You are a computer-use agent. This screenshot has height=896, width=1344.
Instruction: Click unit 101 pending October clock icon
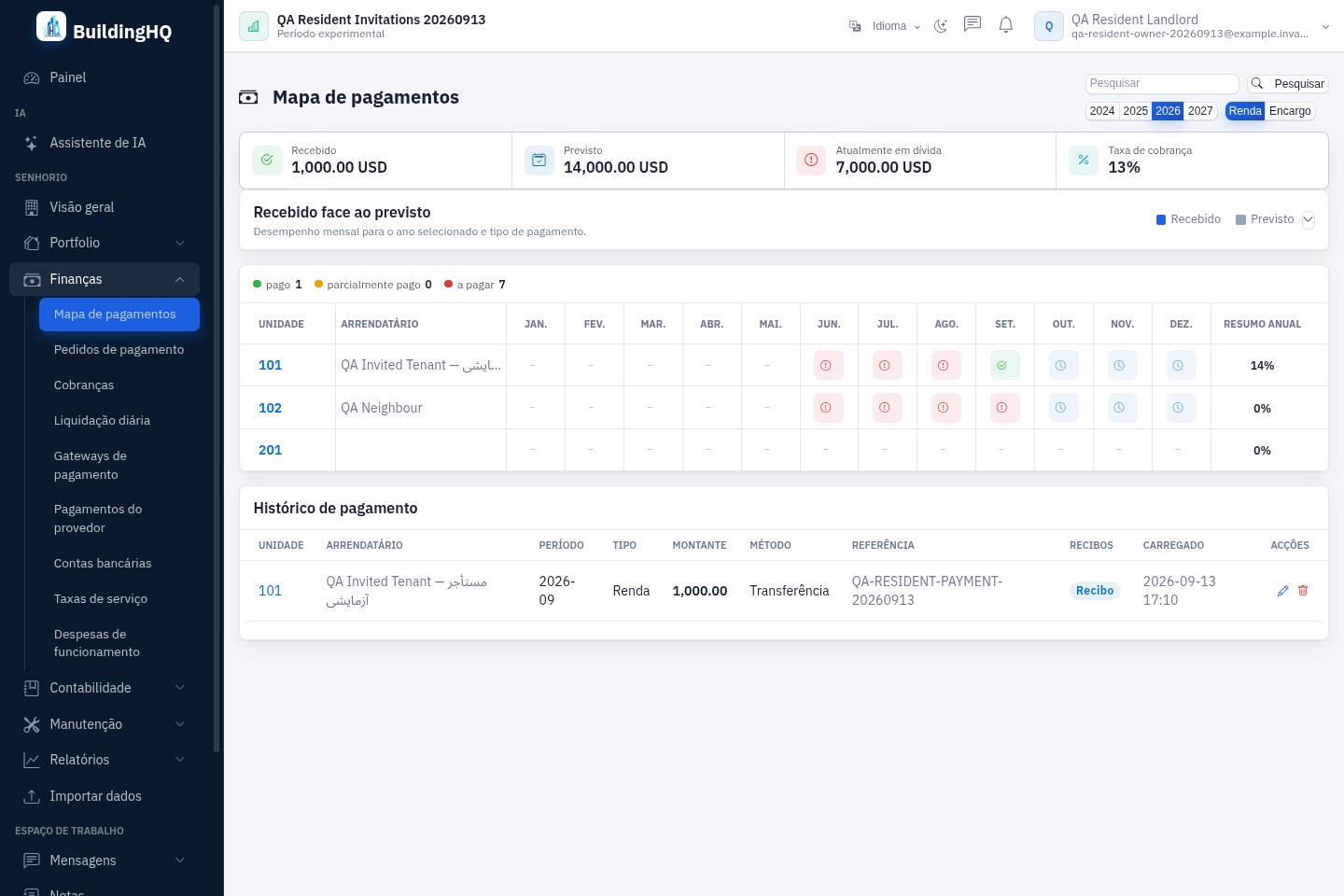[x=1063, y=365]
